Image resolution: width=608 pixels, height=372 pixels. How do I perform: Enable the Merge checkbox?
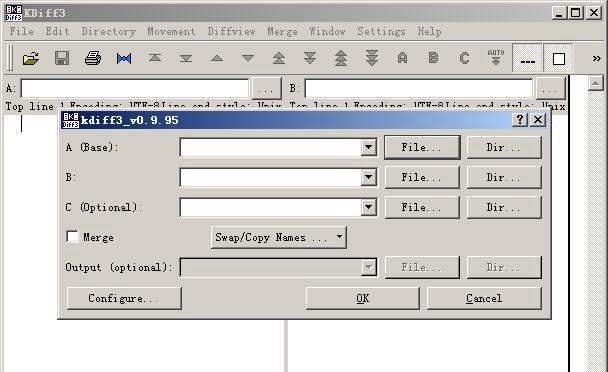click(x=73, y=237)
